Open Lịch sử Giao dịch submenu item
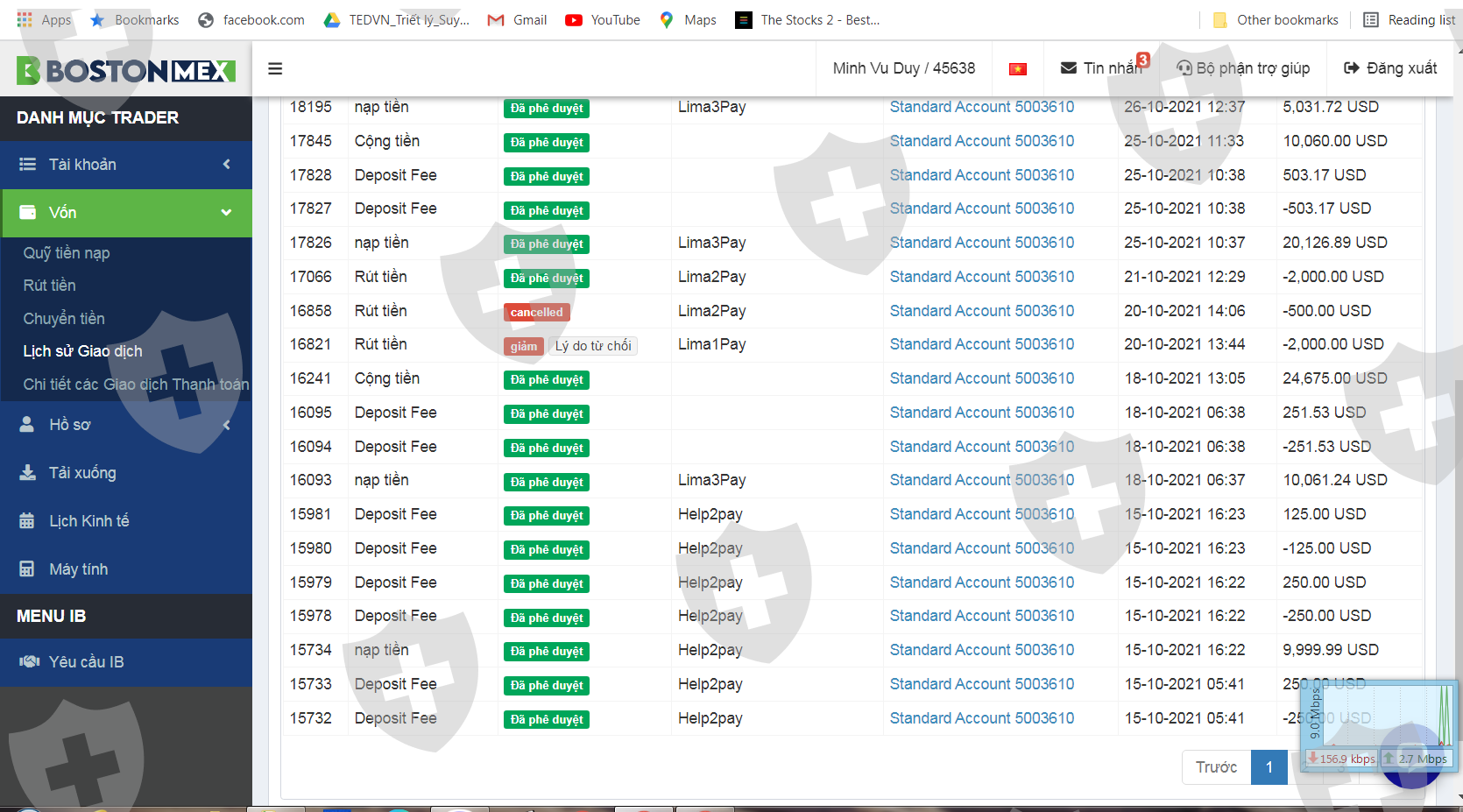This screenshot has width=1463, height=812. pyautogui.click(x=82, y=351)
